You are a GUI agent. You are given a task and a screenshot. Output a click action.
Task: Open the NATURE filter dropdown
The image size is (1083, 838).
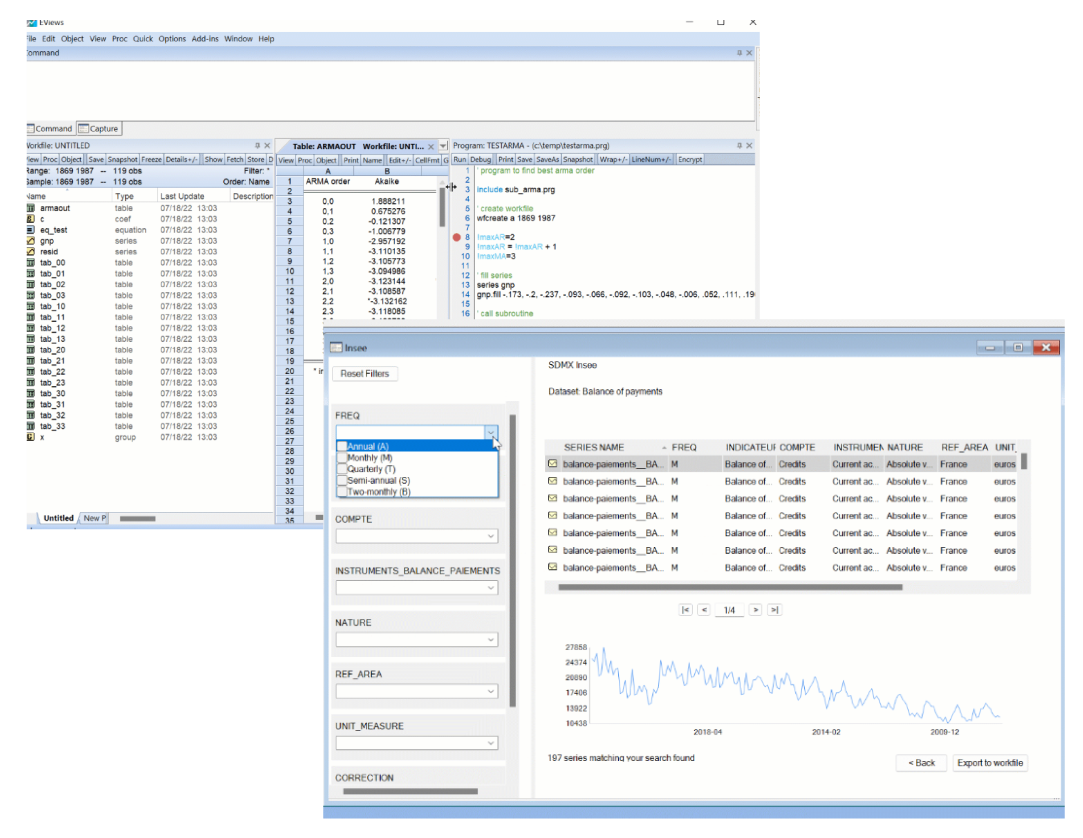tap(491, 640)
